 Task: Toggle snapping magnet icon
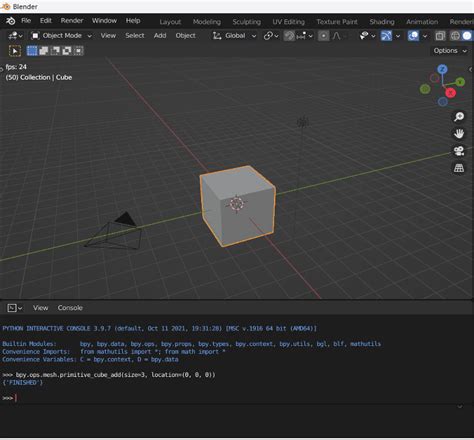click(x=289, y=36)
